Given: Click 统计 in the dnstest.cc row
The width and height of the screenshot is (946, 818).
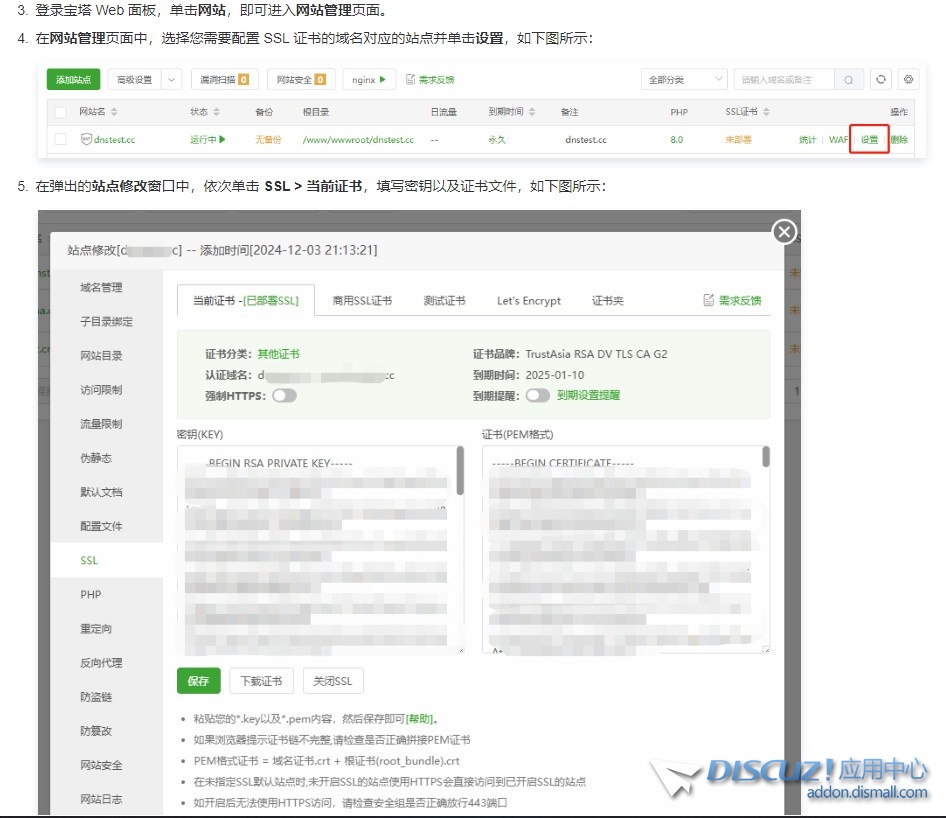Looking at the screenshot, I should (x=807, y=139).
